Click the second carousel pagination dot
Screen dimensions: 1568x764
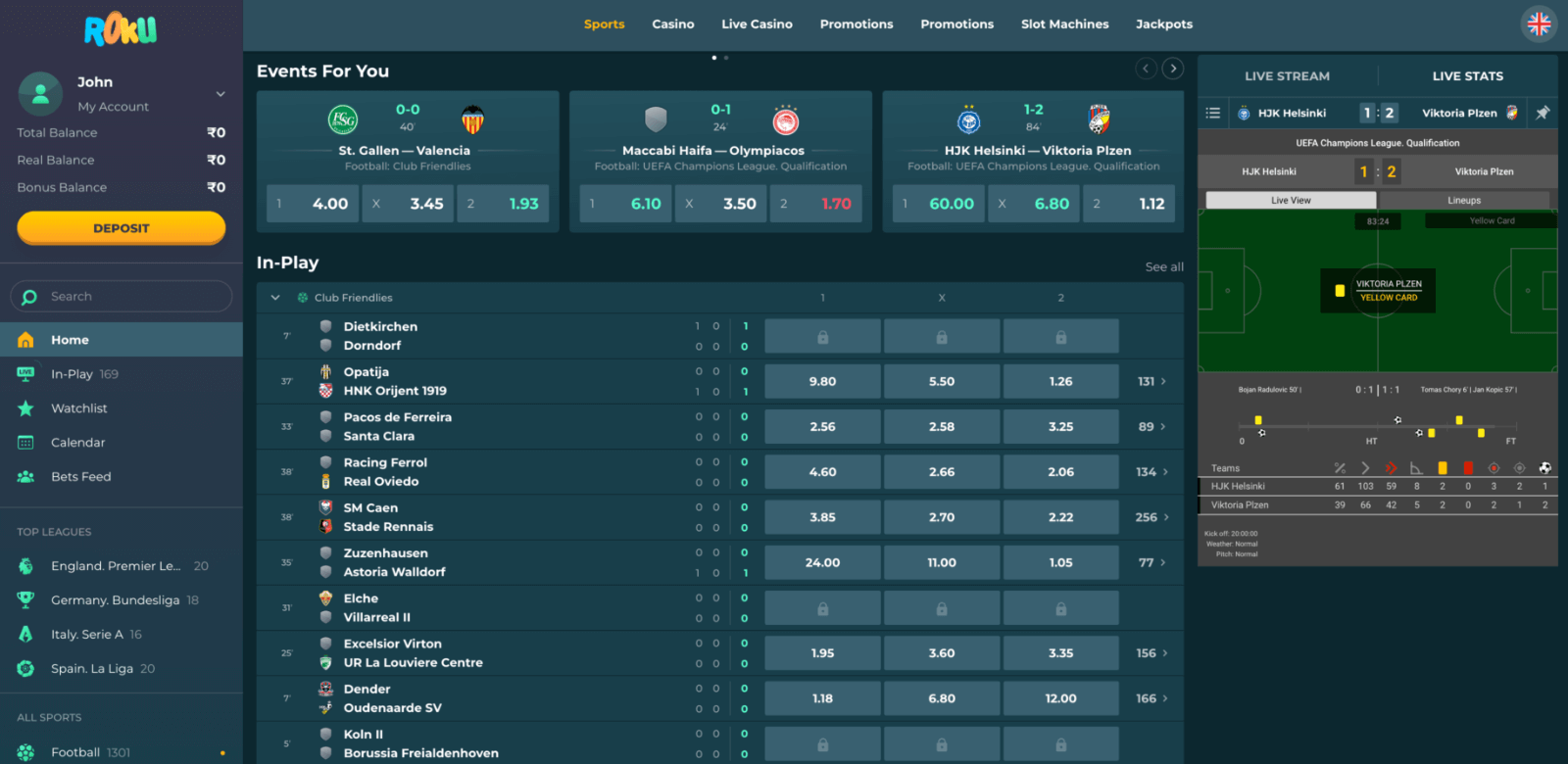726,58
